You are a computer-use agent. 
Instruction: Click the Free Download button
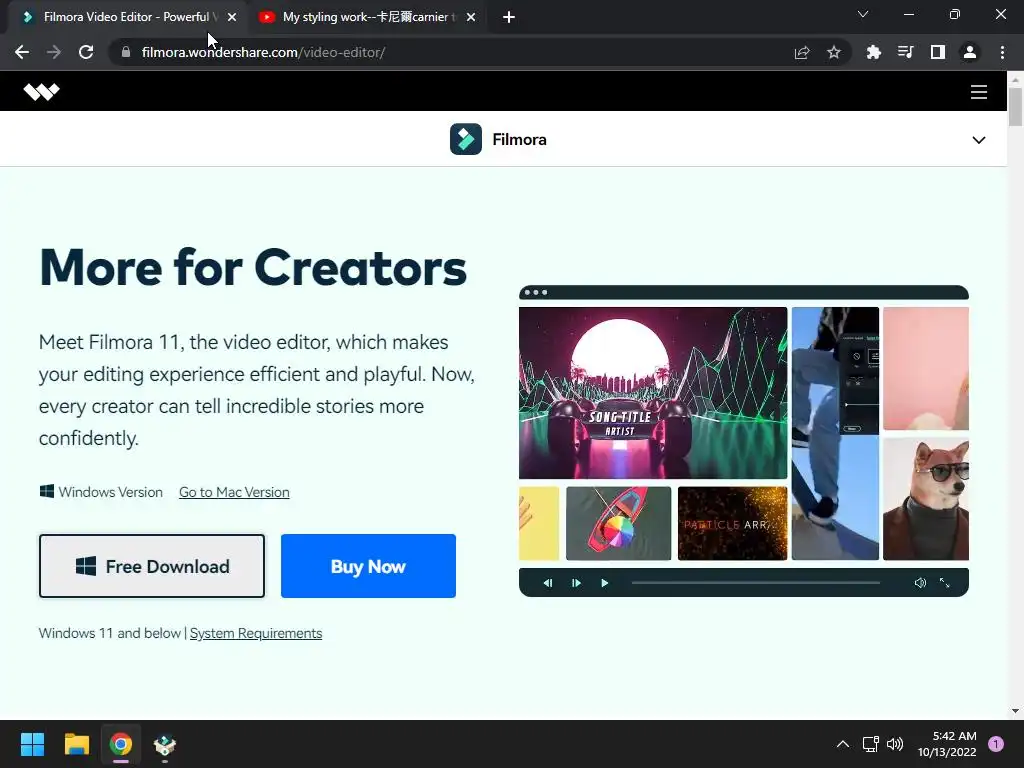(x=152, y=566)
